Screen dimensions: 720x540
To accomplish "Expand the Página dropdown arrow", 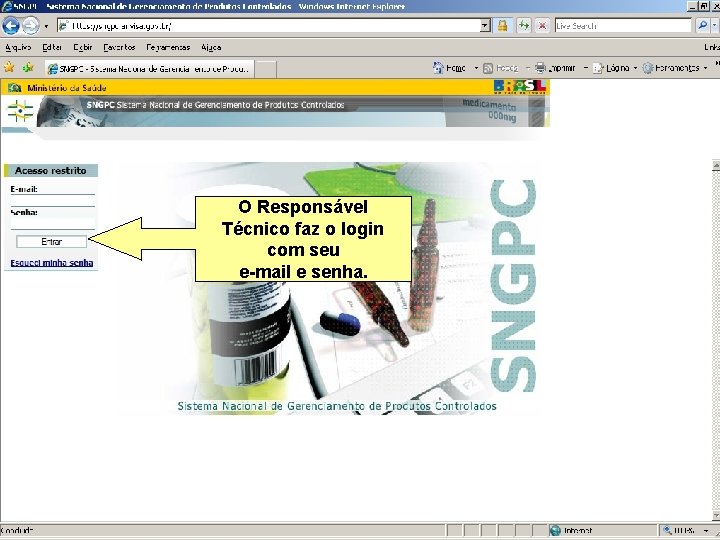I will tap(635, 68).
